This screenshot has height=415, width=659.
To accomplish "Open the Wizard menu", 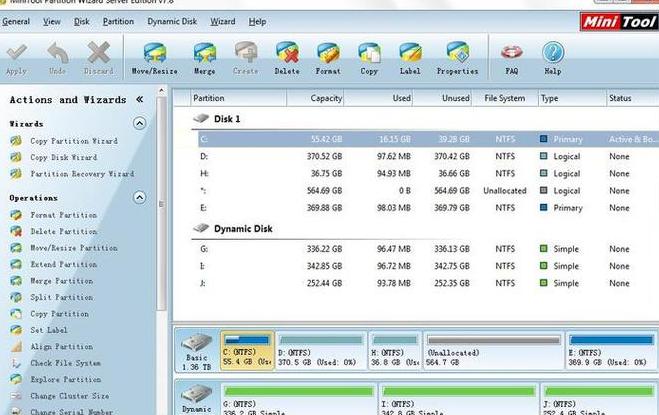I will coord(223,21).
